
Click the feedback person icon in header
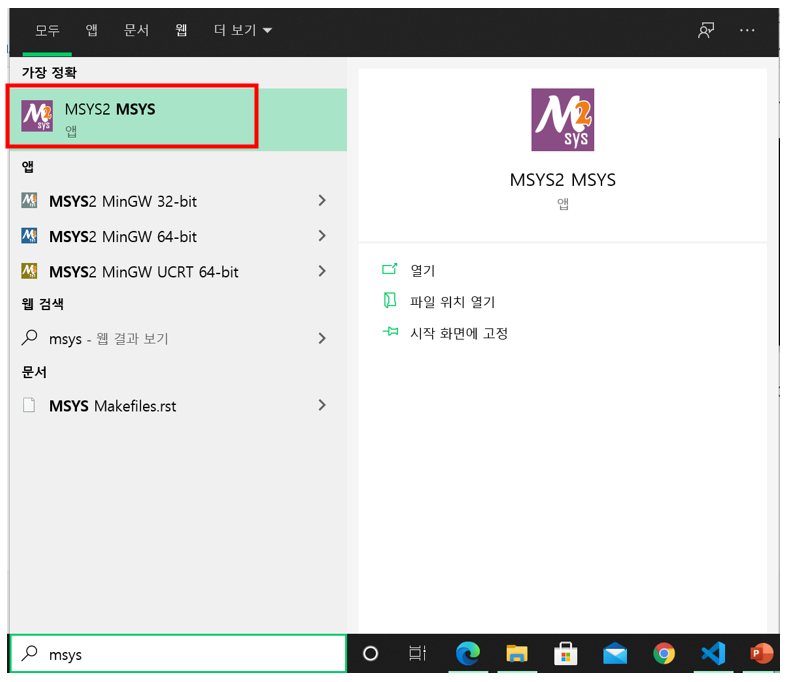point(706,30)
